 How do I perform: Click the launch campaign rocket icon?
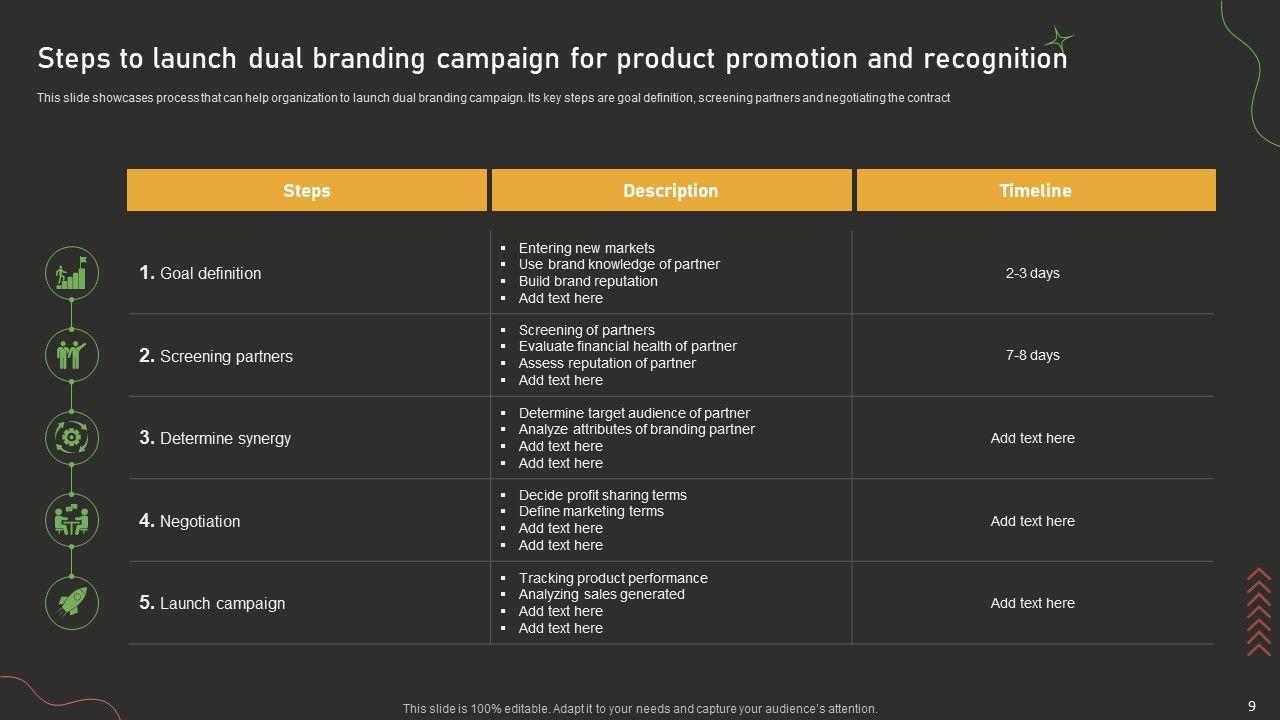click(72, 603)
